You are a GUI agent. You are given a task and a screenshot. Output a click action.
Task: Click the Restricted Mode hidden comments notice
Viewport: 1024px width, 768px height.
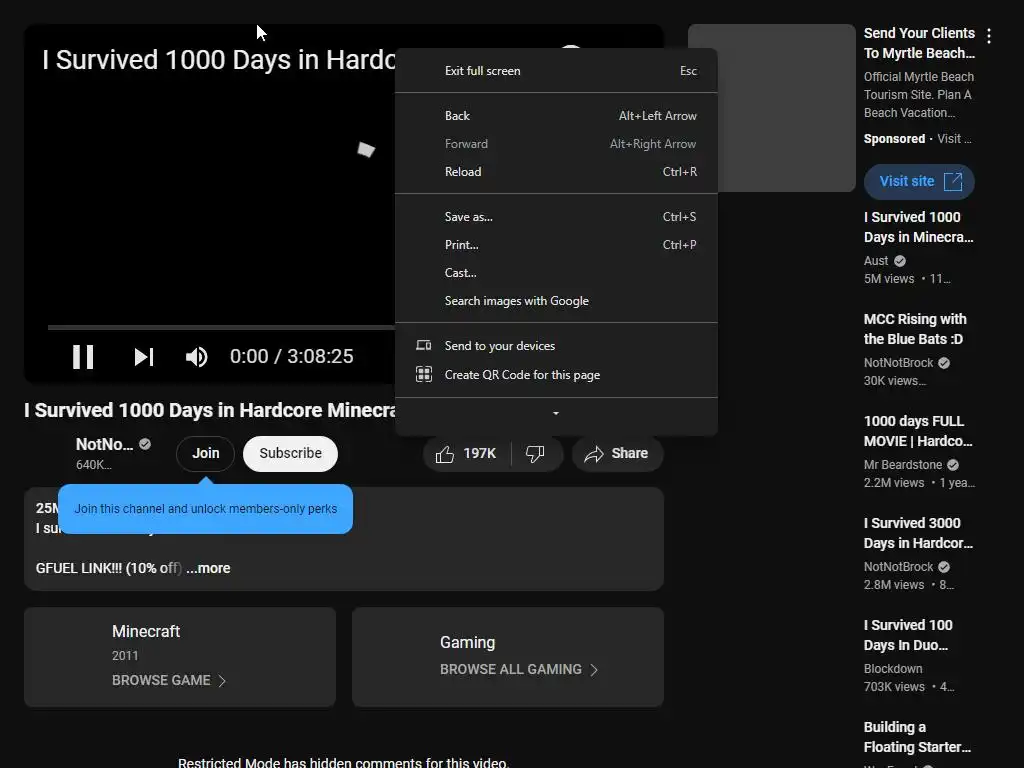click(344, 762)
